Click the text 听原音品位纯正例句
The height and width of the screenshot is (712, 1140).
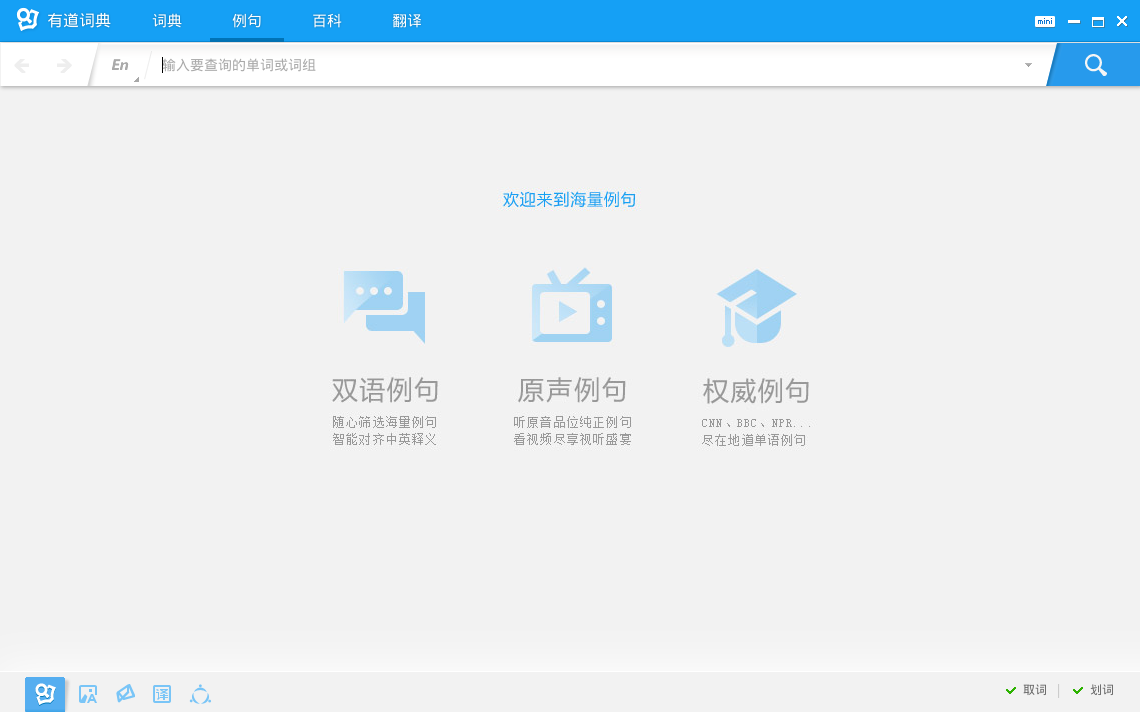[x=572, y=422]
